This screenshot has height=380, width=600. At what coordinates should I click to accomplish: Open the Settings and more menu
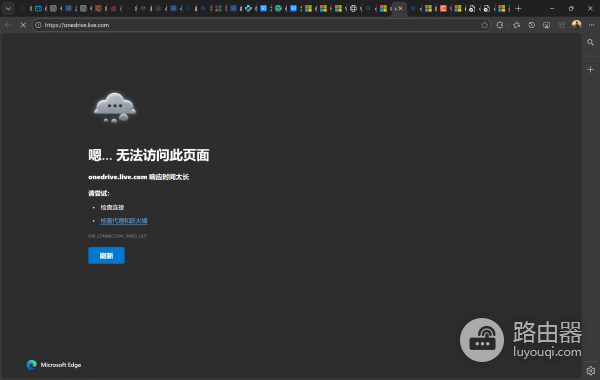tap(592, 25)
